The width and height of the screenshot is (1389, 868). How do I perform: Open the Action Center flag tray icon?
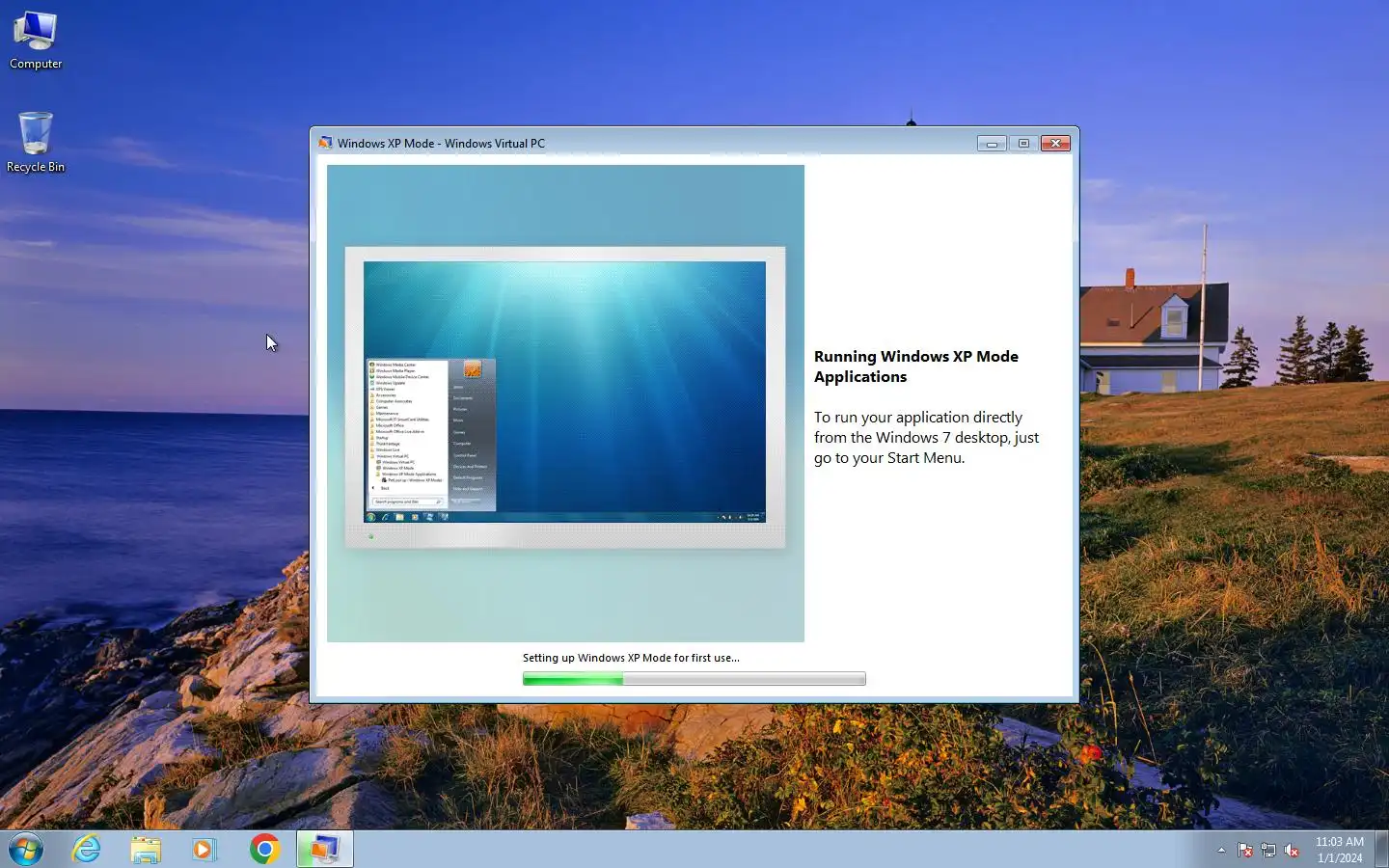coord(1245,851)
